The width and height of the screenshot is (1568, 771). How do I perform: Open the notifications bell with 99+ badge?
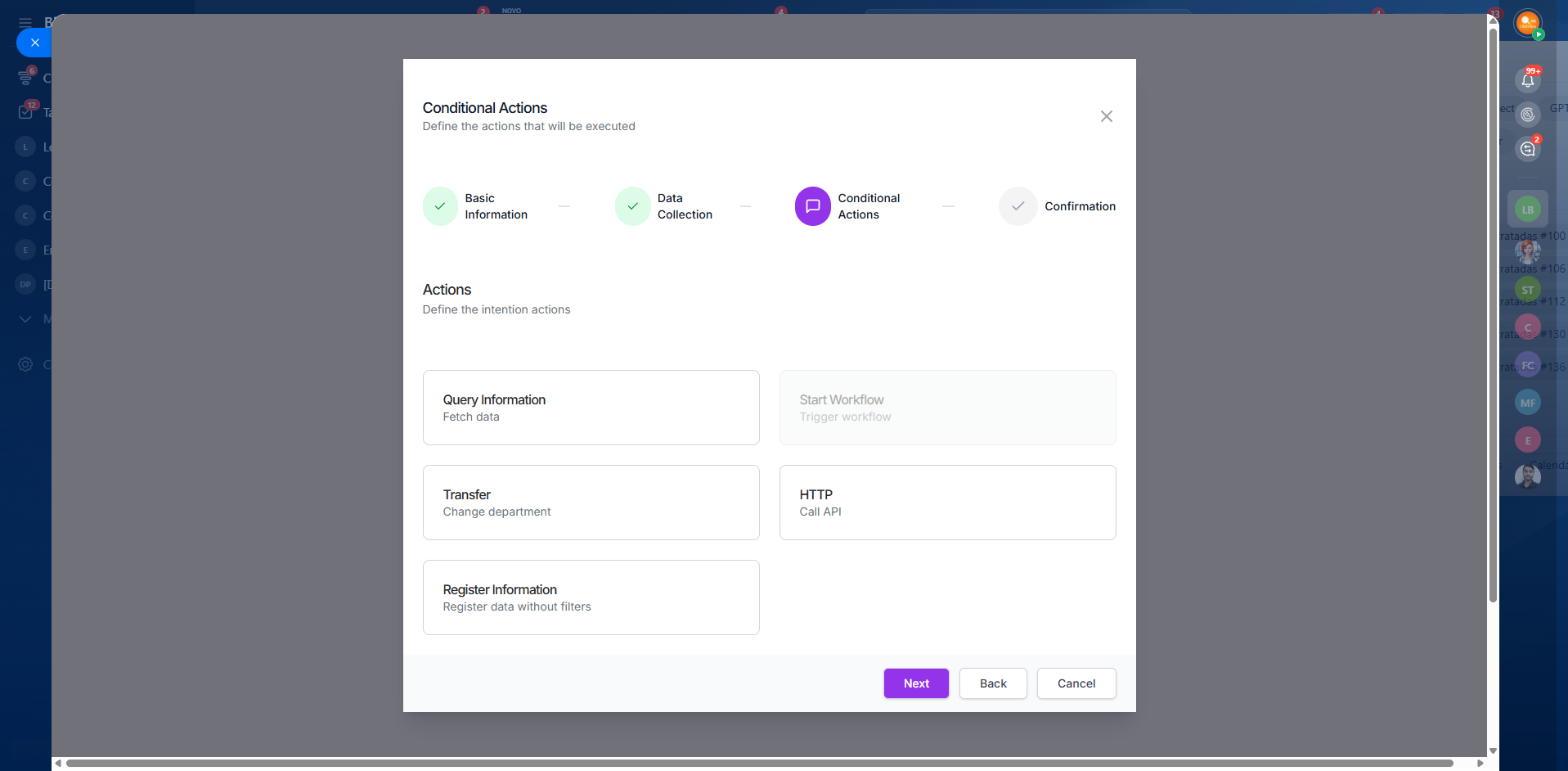pyautogui.click(x=1527, y=79)
